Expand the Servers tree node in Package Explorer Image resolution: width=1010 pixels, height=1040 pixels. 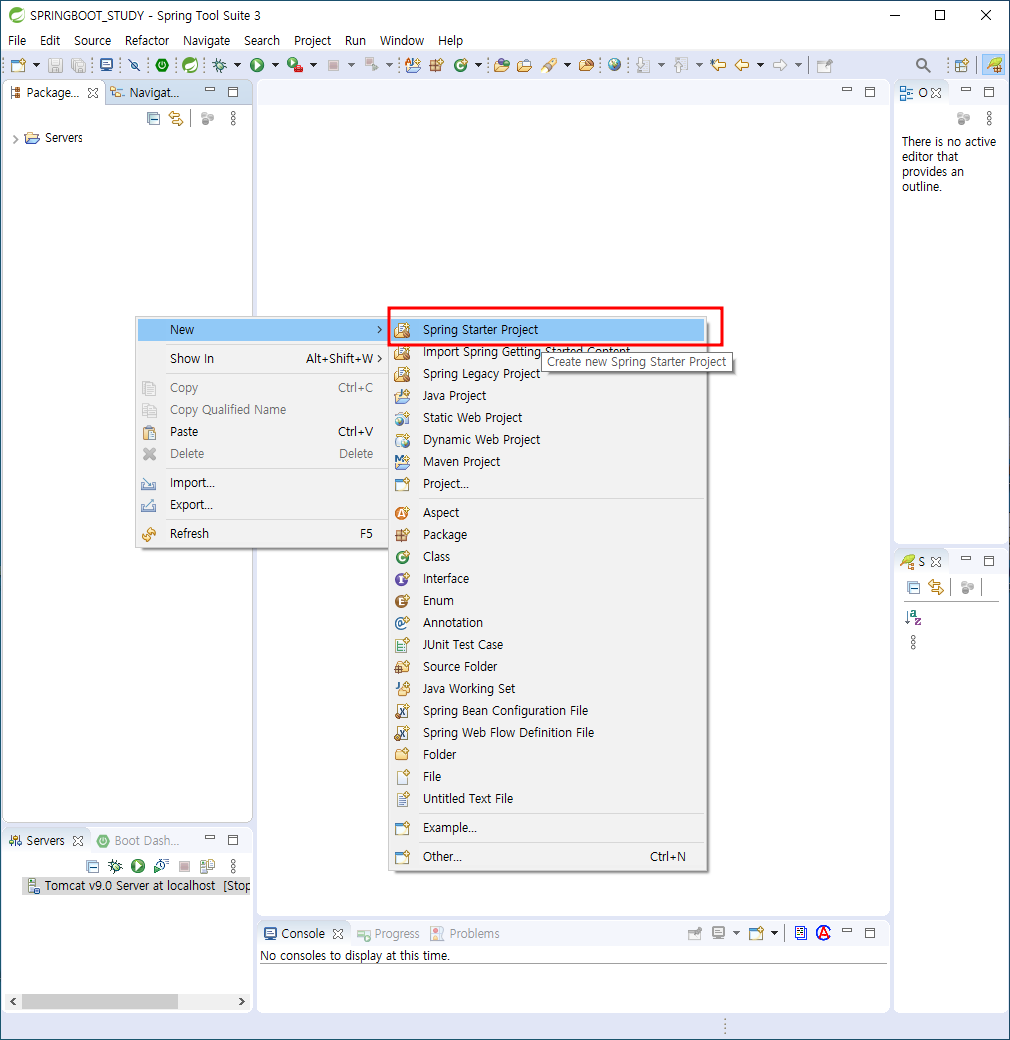click(x=15, y=139)
